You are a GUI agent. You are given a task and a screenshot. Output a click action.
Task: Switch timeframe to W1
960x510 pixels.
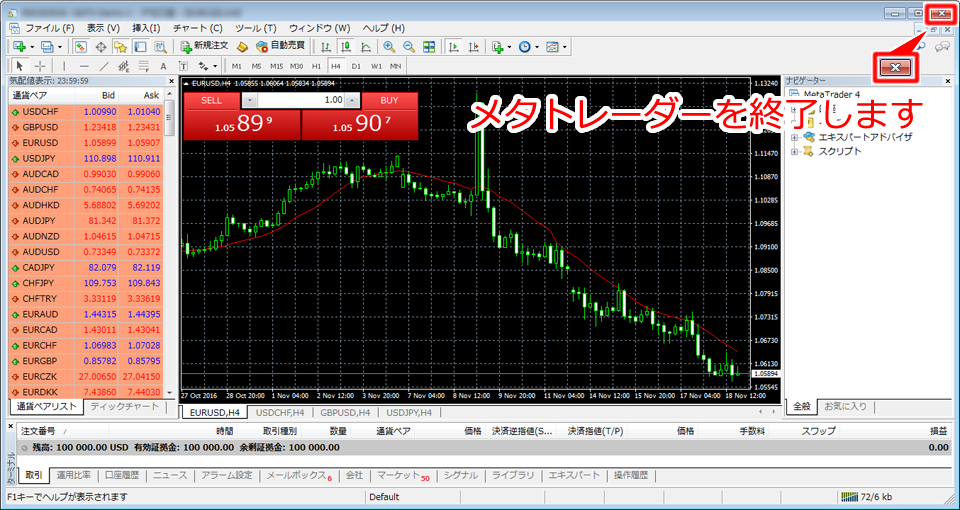pos(377,66)
